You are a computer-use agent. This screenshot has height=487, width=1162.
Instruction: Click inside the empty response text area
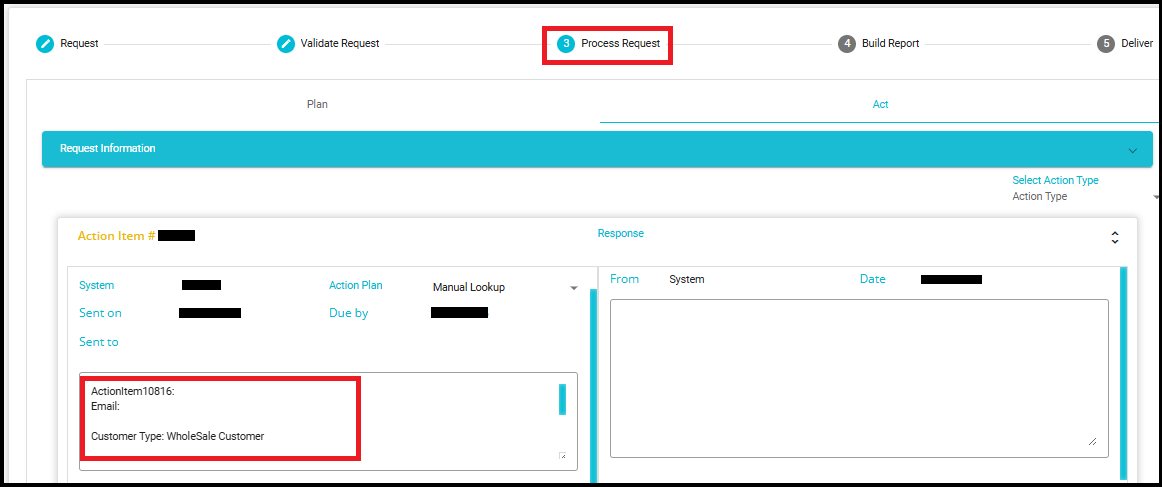pos(858,375)
